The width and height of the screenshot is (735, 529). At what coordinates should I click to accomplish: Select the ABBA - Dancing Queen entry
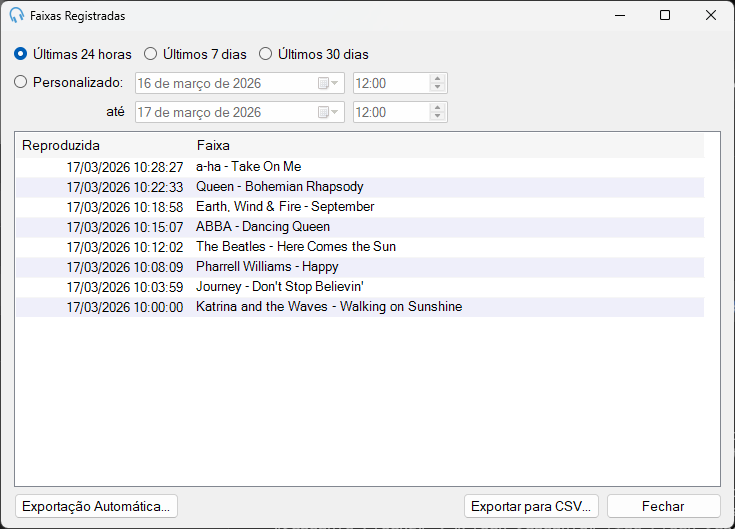tap(360, 227)
